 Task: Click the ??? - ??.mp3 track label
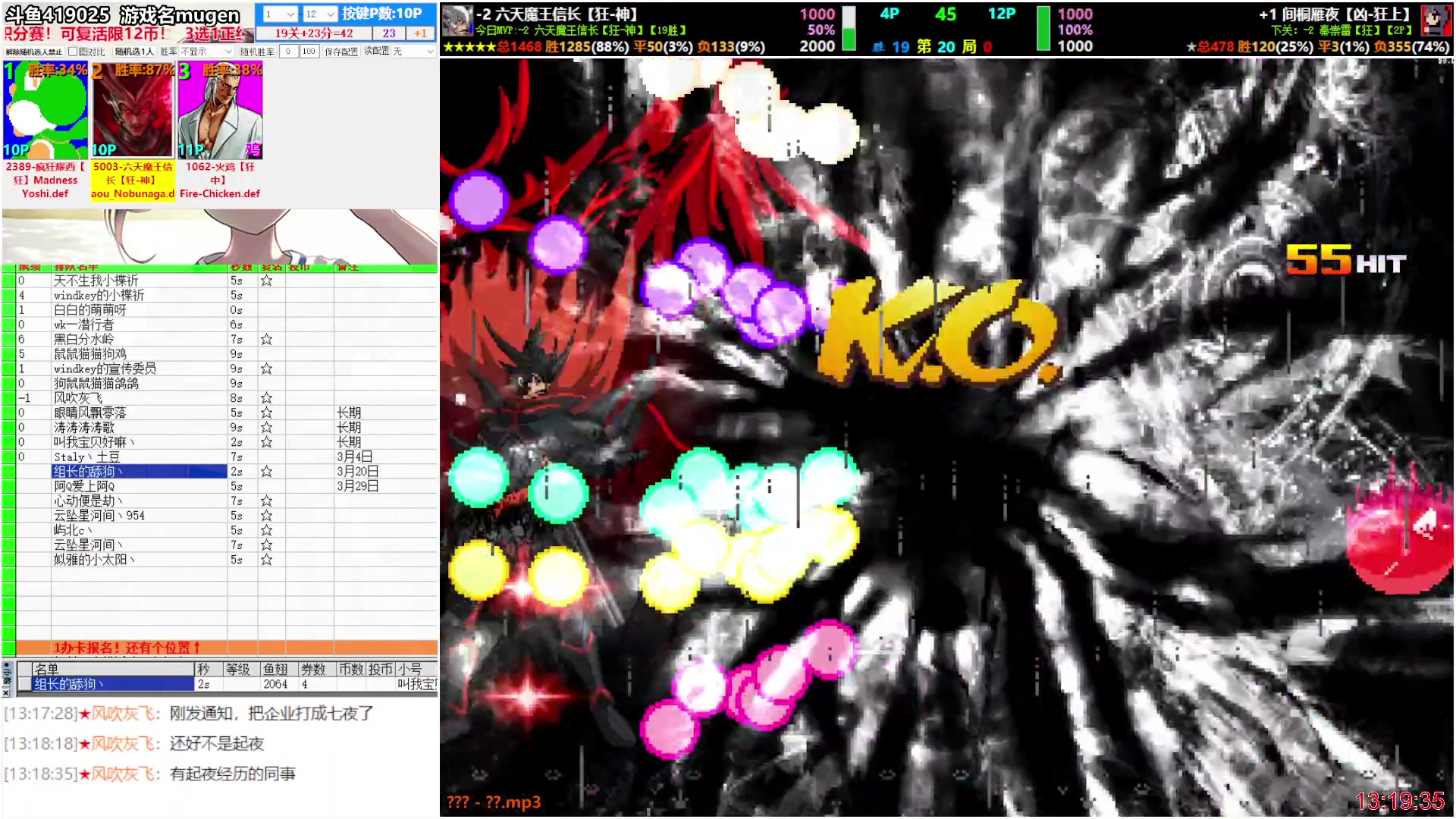click(494, 802)
